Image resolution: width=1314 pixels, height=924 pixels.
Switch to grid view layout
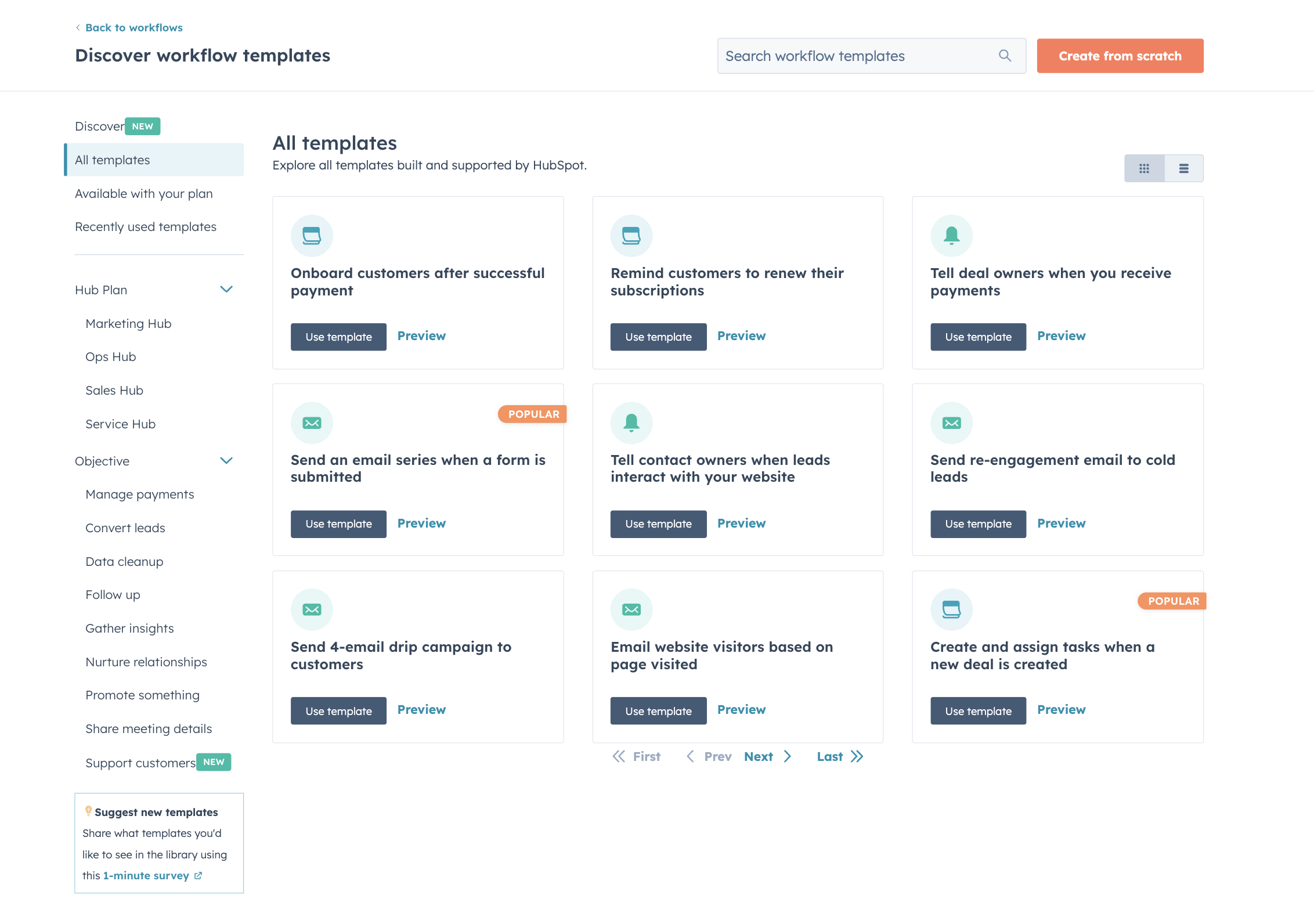point(1144,168)
